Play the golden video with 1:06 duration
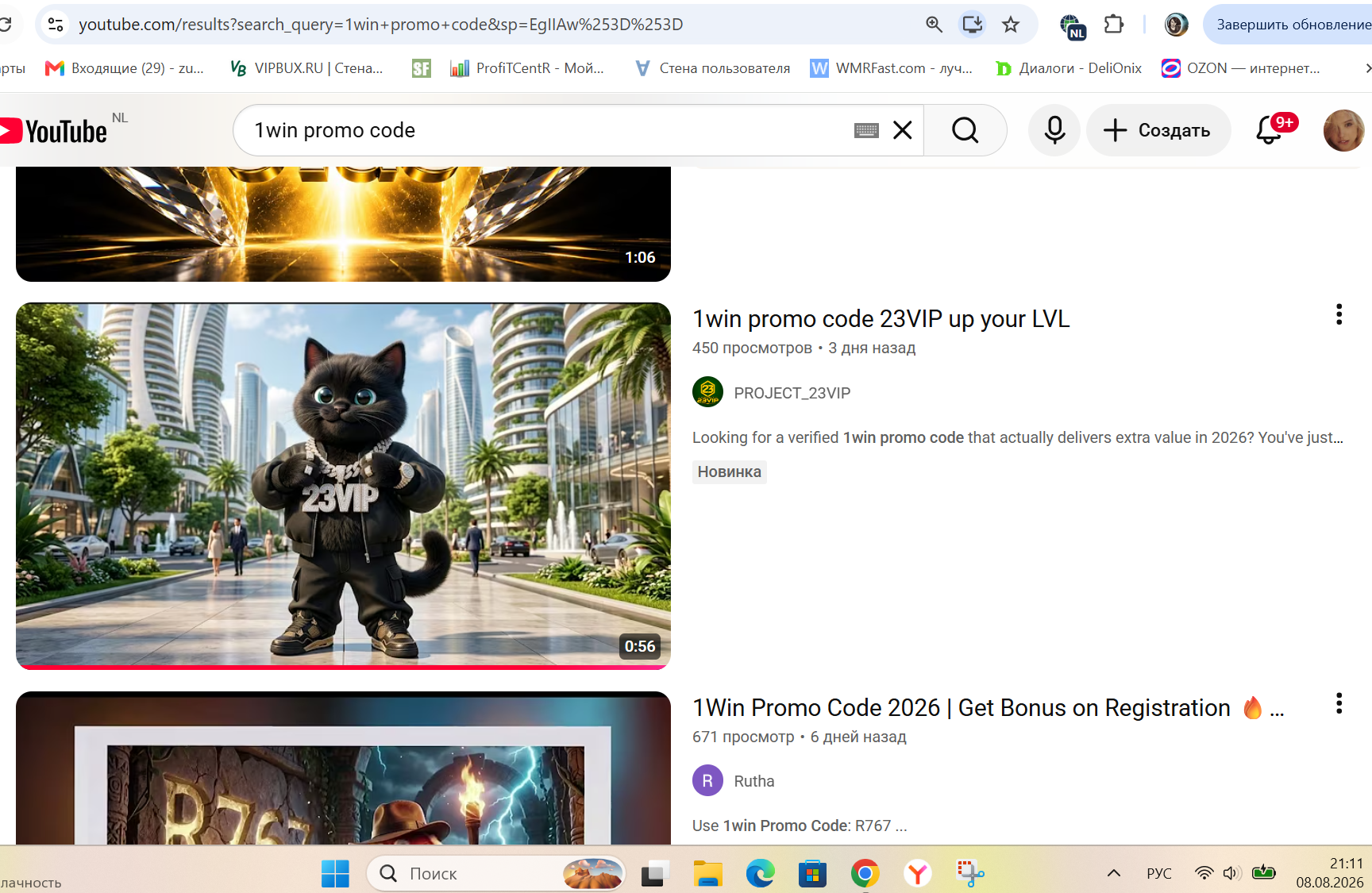This screenshot has height=893, width=1372. point(343,224)
